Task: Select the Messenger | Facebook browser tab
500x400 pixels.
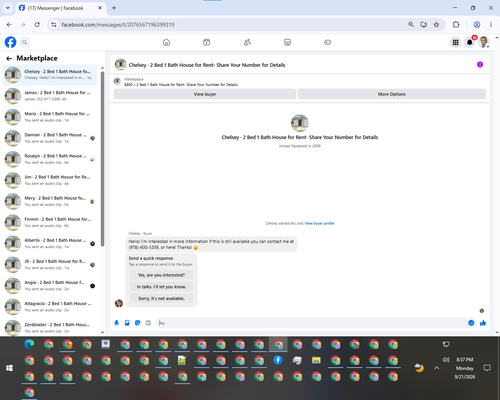Action: point(60,8)
